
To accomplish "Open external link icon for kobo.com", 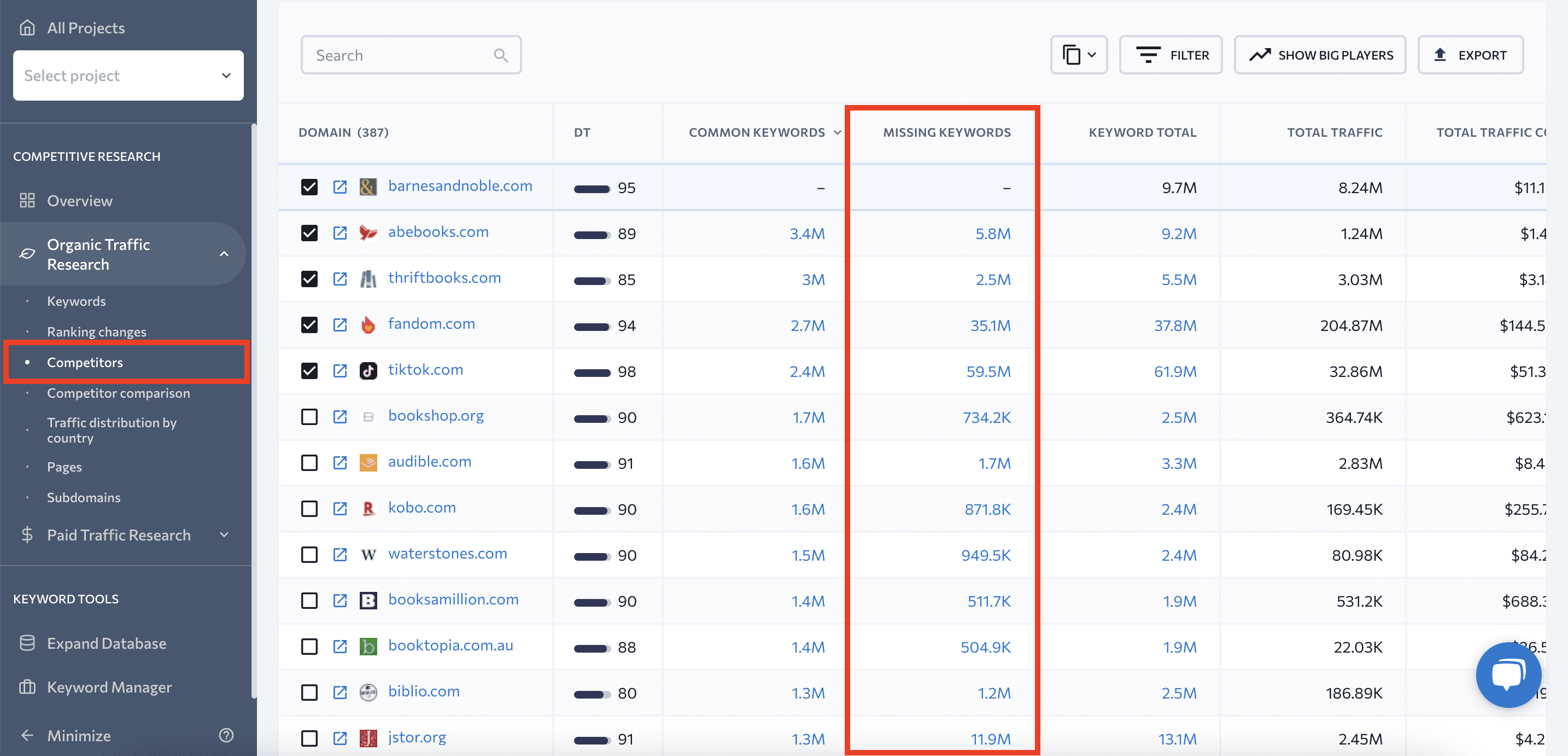I will [340, 509].
